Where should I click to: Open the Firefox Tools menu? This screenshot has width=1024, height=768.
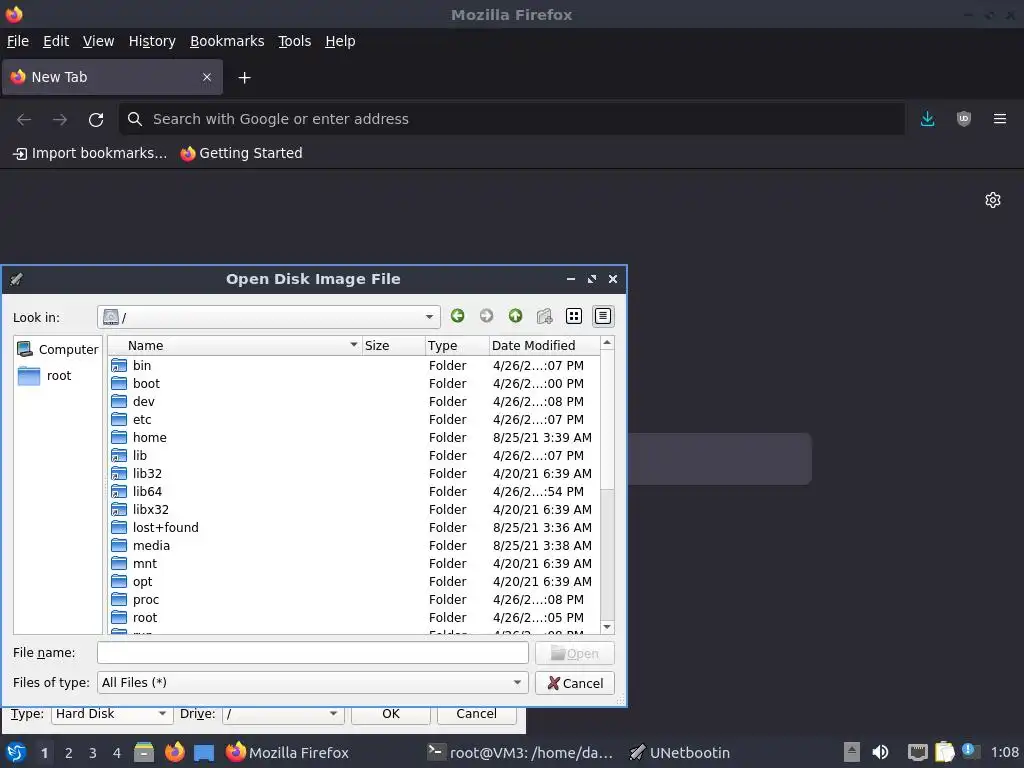[x=295, y=41]
